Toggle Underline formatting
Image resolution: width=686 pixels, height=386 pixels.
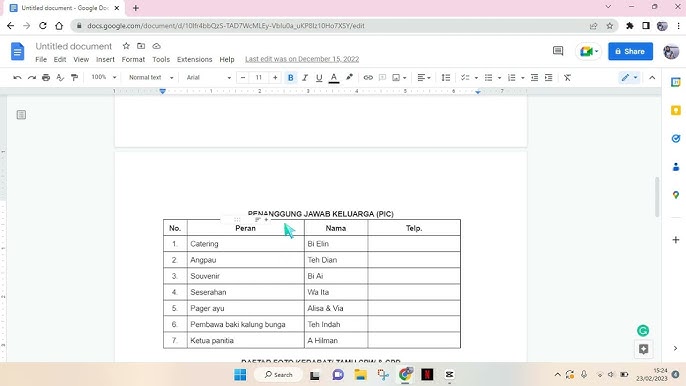[x=319, y=77]
